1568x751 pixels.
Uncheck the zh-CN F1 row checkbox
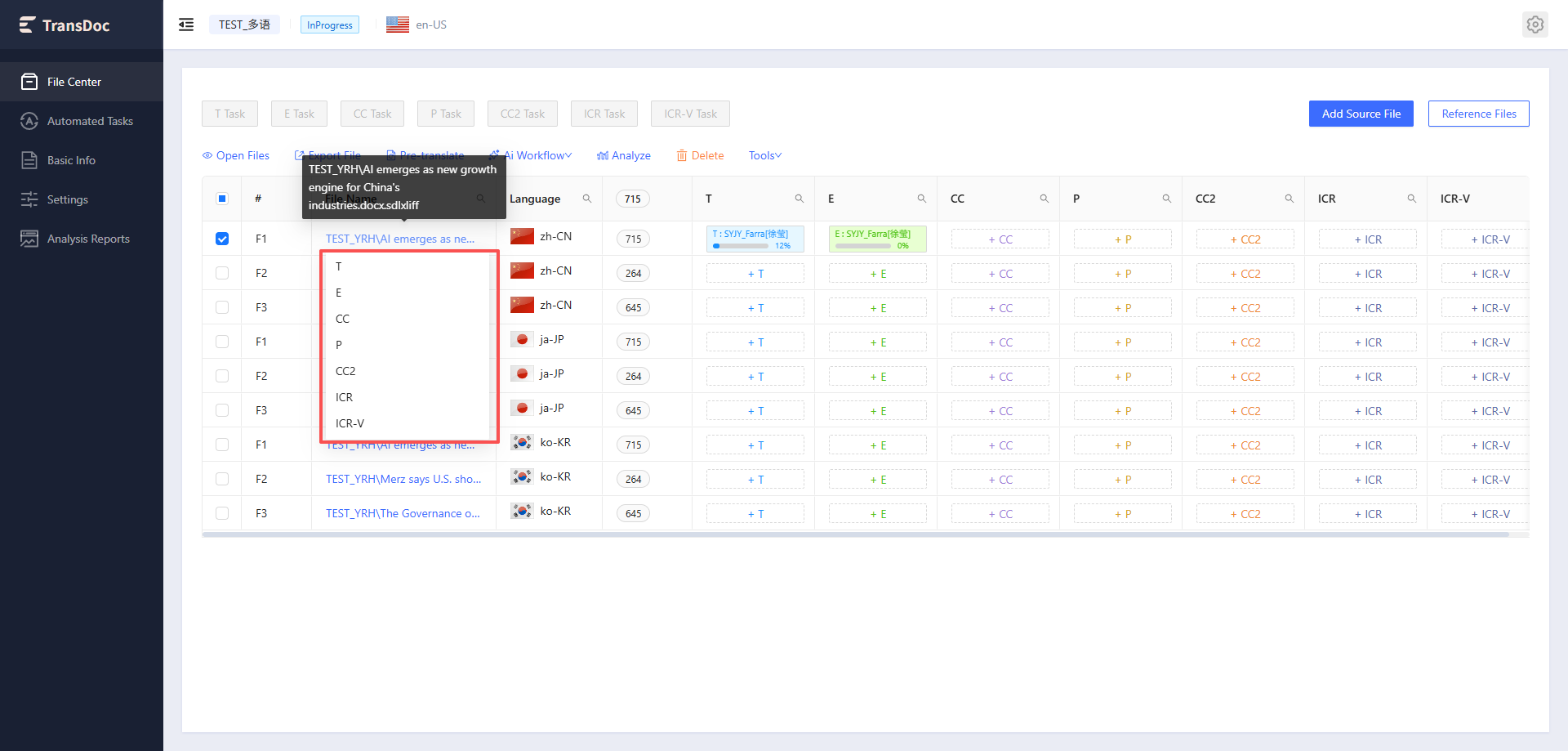pyautogui.click(x=222, y=239)
